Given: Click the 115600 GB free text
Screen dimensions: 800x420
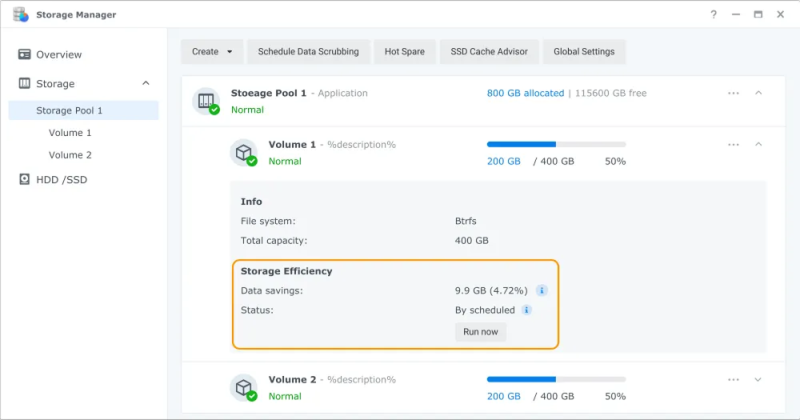Looking at the screenshot, I should pos(611,93).
